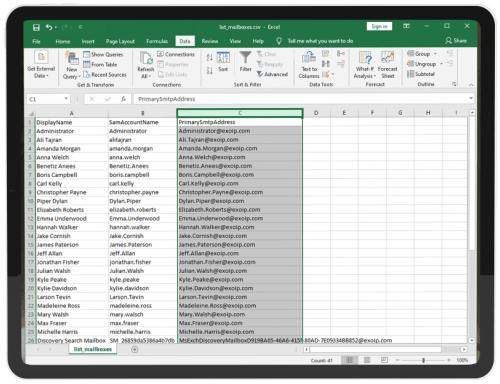Open What-If Analysis
The width and height of the screenshot is (500, 384).
coord(365,65)
